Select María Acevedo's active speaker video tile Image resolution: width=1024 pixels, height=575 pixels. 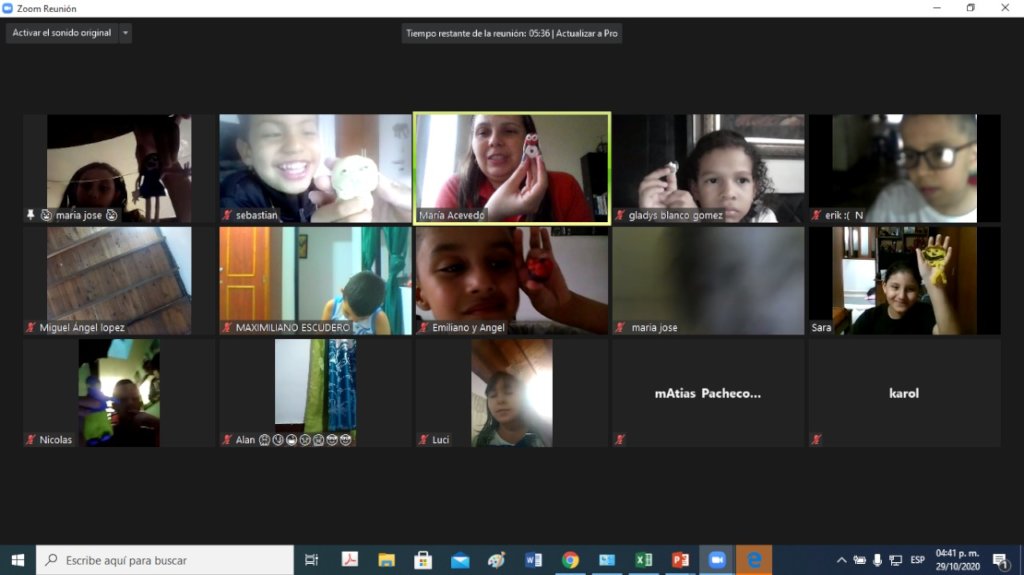tap(511, 167)
